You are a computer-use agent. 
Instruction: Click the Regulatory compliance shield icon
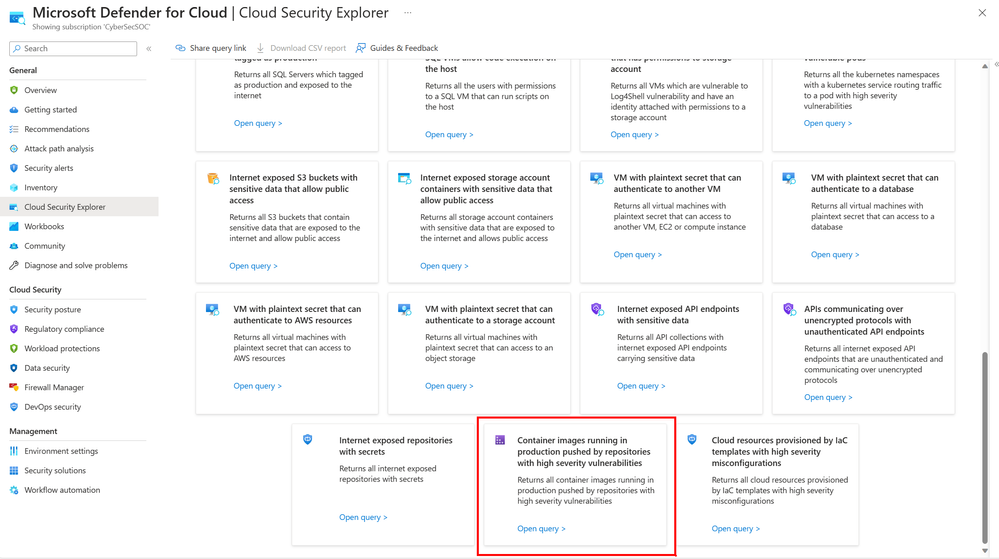tap(14, 329)
